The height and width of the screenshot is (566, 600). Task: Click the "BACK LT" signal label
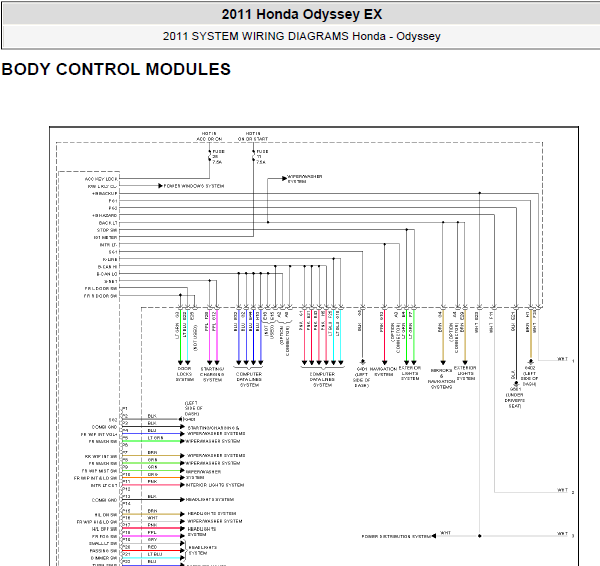108,223
